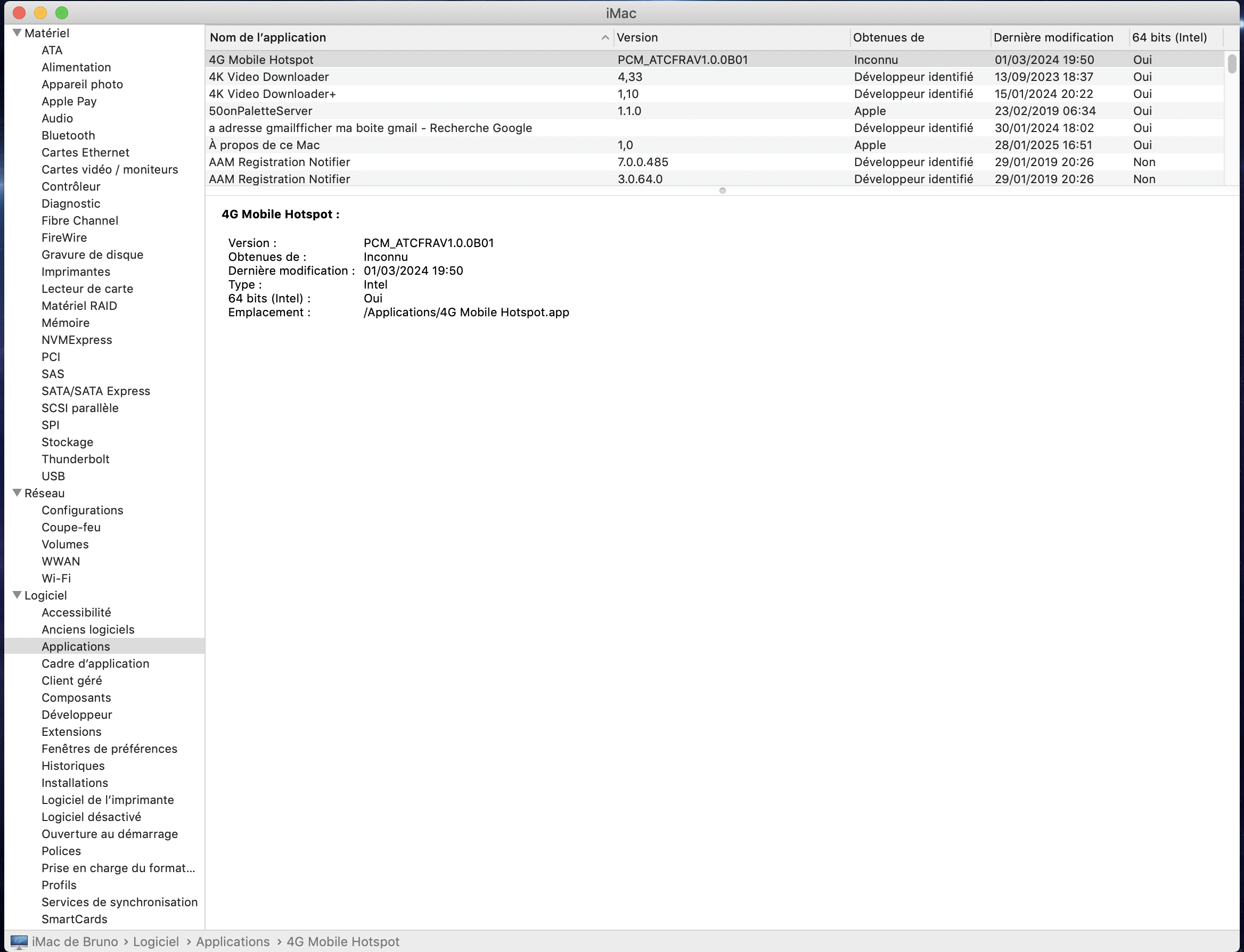Click Applications in the path bar
Screen dimensions: 1244x952
click(x=233, y=942)
